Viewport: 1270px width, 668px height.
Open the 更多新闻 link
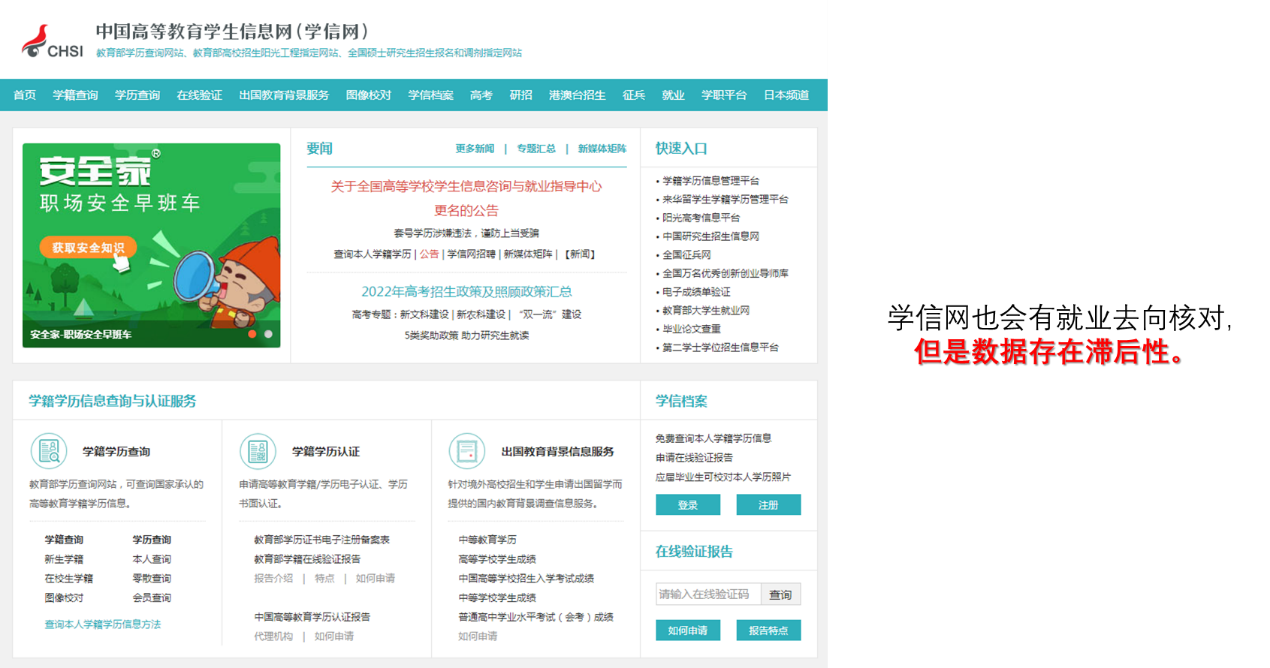point(474,149)
